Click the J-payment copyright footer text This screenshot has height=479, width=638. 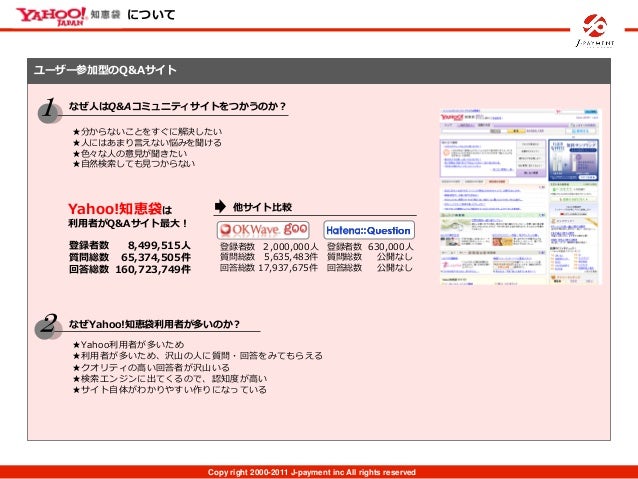tap(312, 472)
